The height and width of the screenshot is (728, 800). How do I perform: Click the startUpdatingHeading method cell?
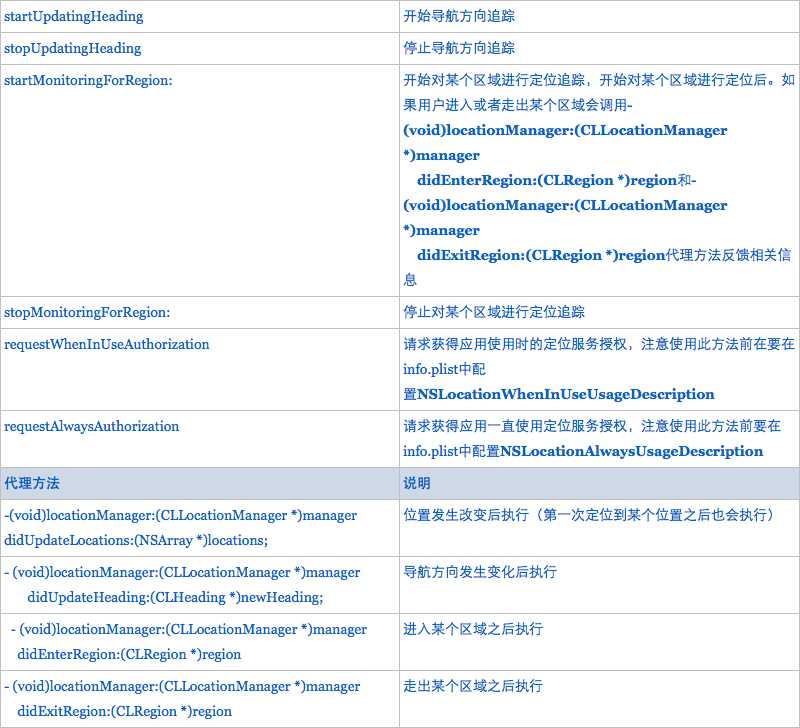(199, 16)
